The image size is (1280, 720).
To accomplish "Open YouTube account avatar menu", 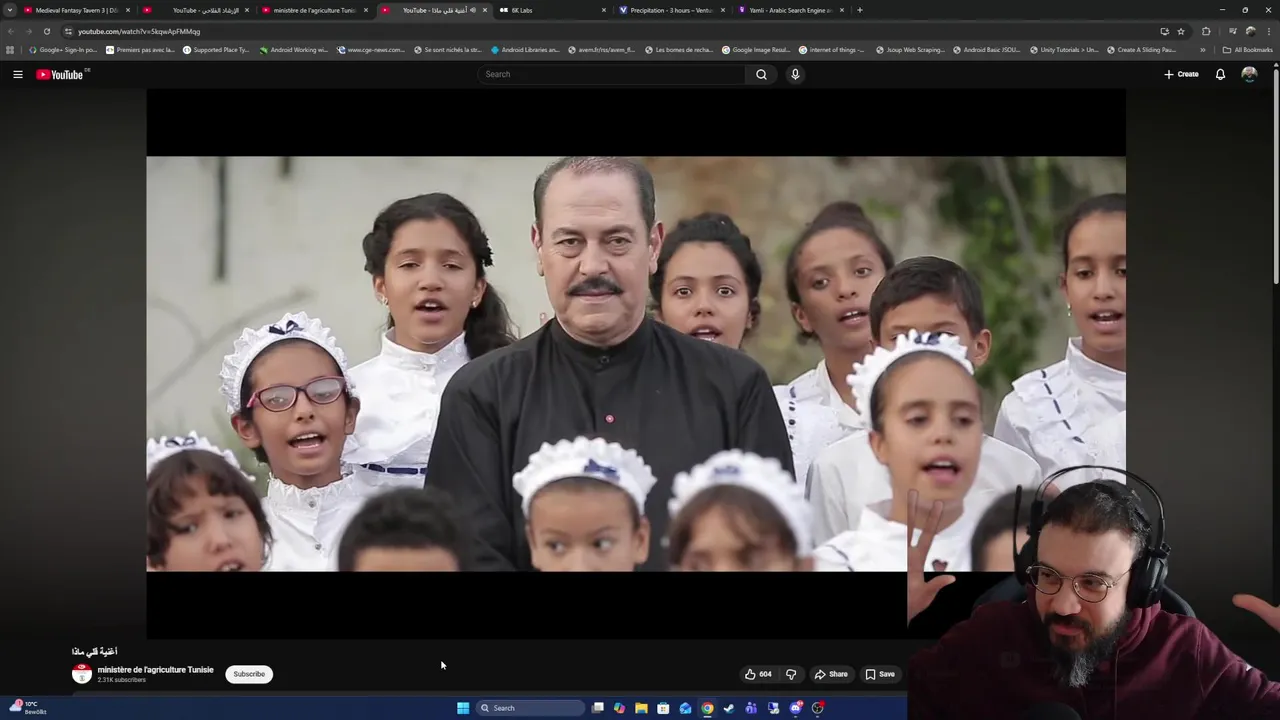I will click(x=1249, y=74).
